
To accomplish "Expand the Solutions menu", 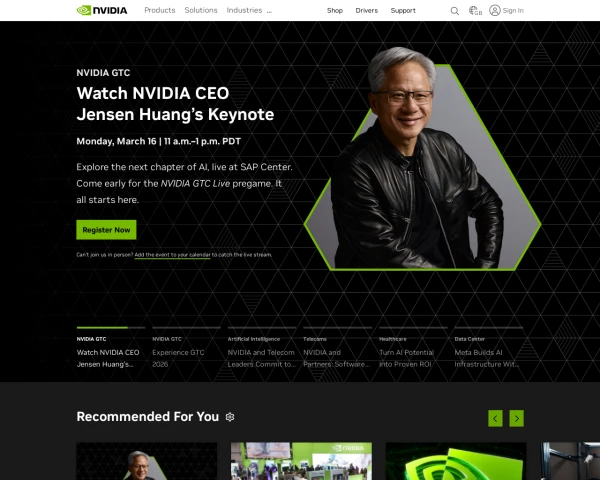I will click(201, 10).
